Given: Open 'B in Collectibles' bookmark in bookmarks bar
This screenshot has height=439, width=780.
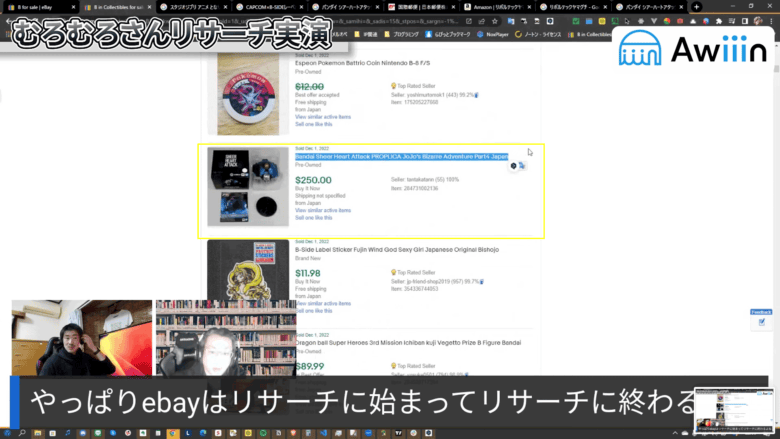Looking at the screenshot, I should (x=590, y=34).
